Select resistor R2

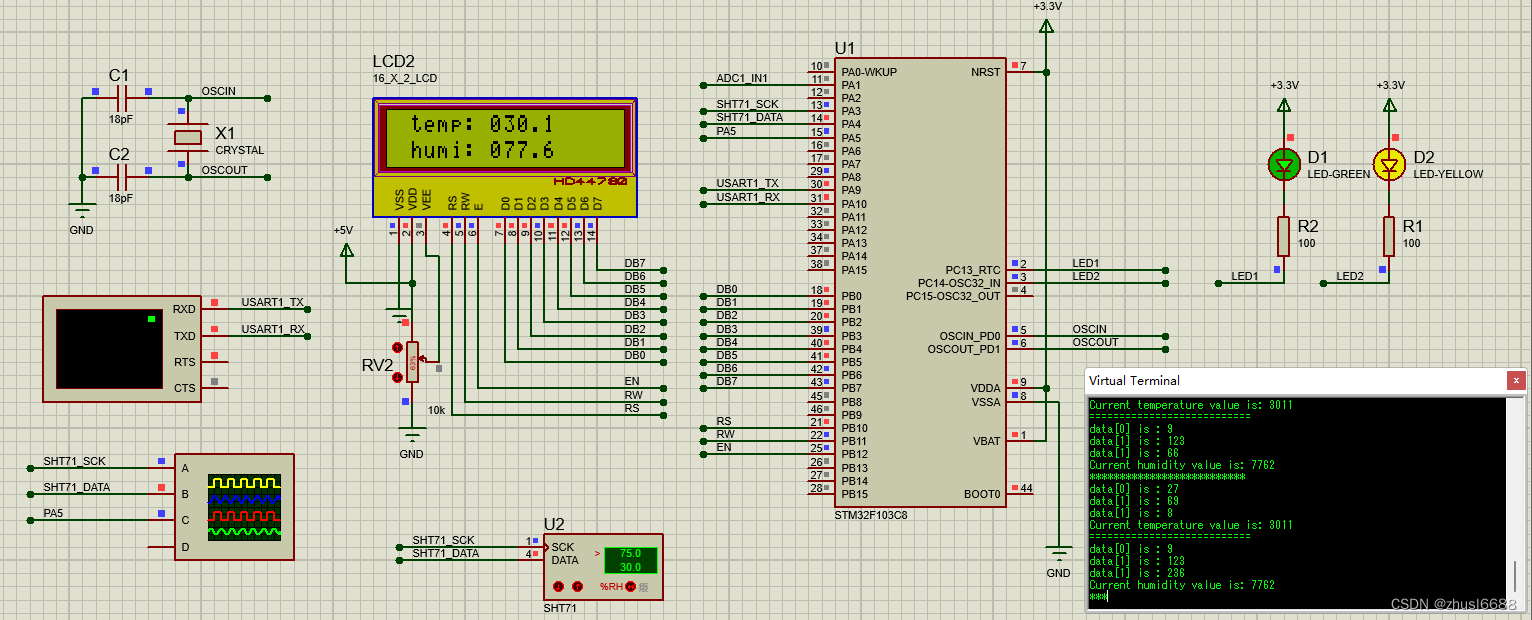(x=1283, y=237)
